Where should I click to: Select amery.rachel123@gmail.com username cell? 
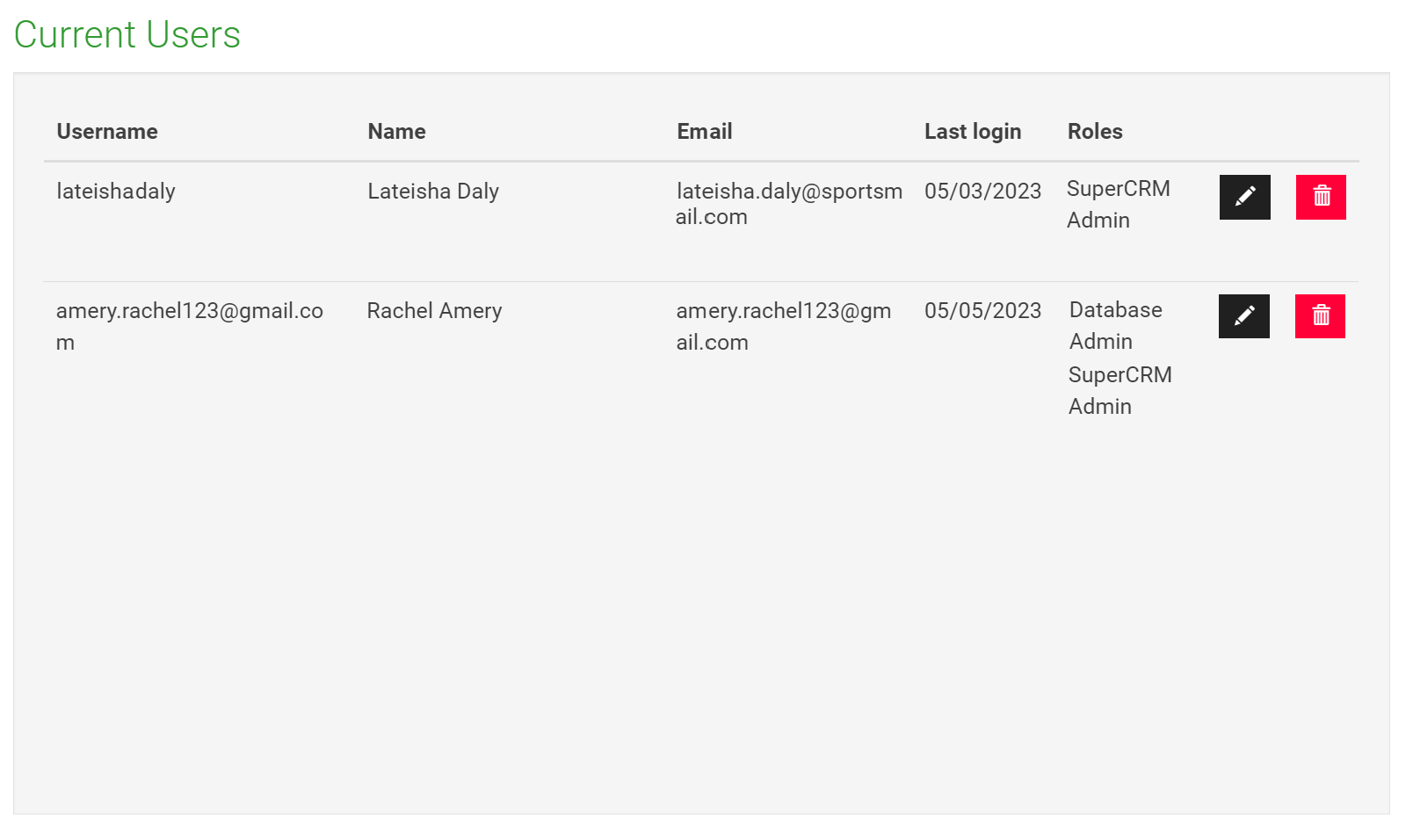tap(190, 326)
